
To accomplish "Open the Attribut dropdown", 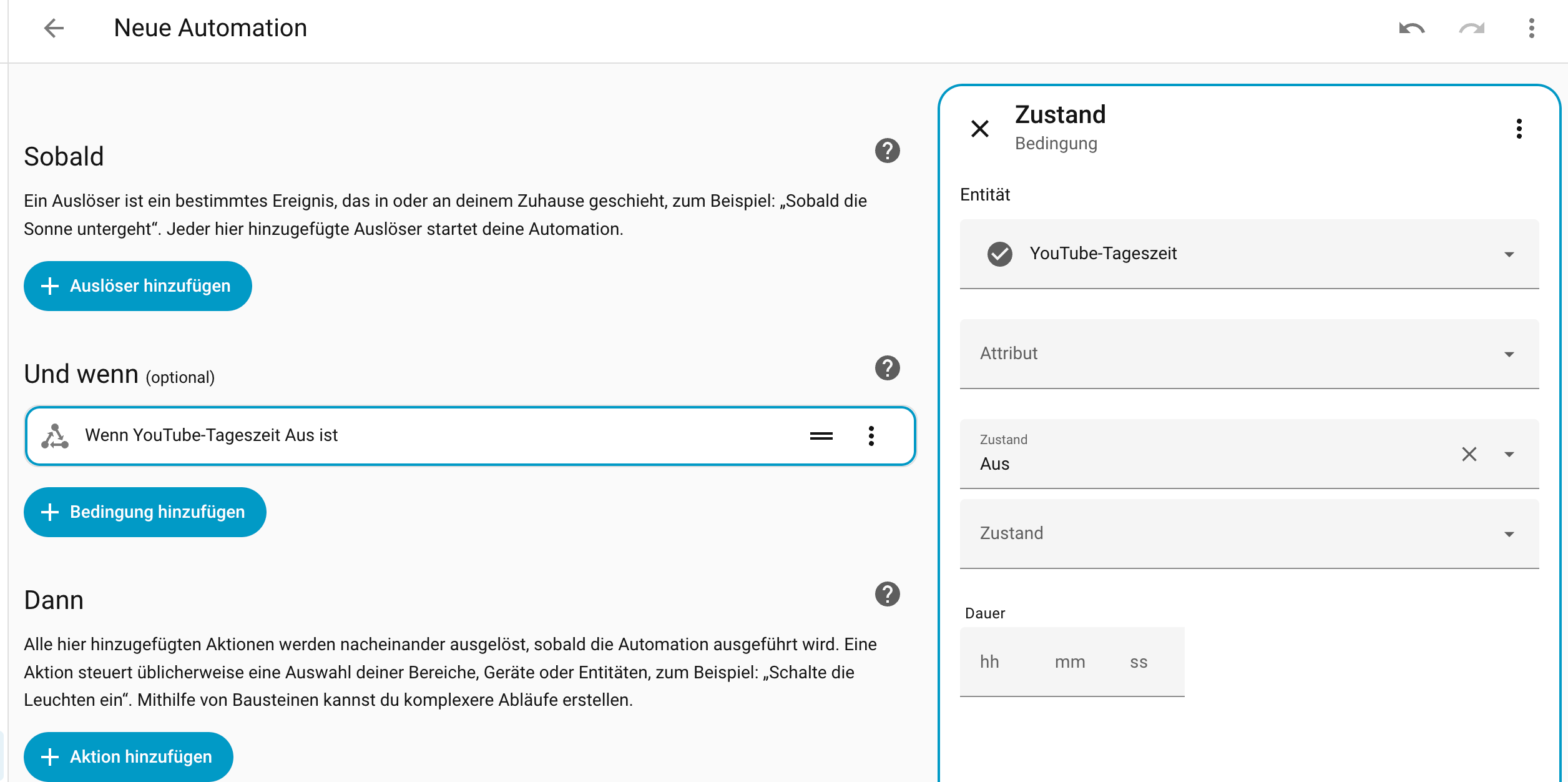I will (x=1509, y=354).
